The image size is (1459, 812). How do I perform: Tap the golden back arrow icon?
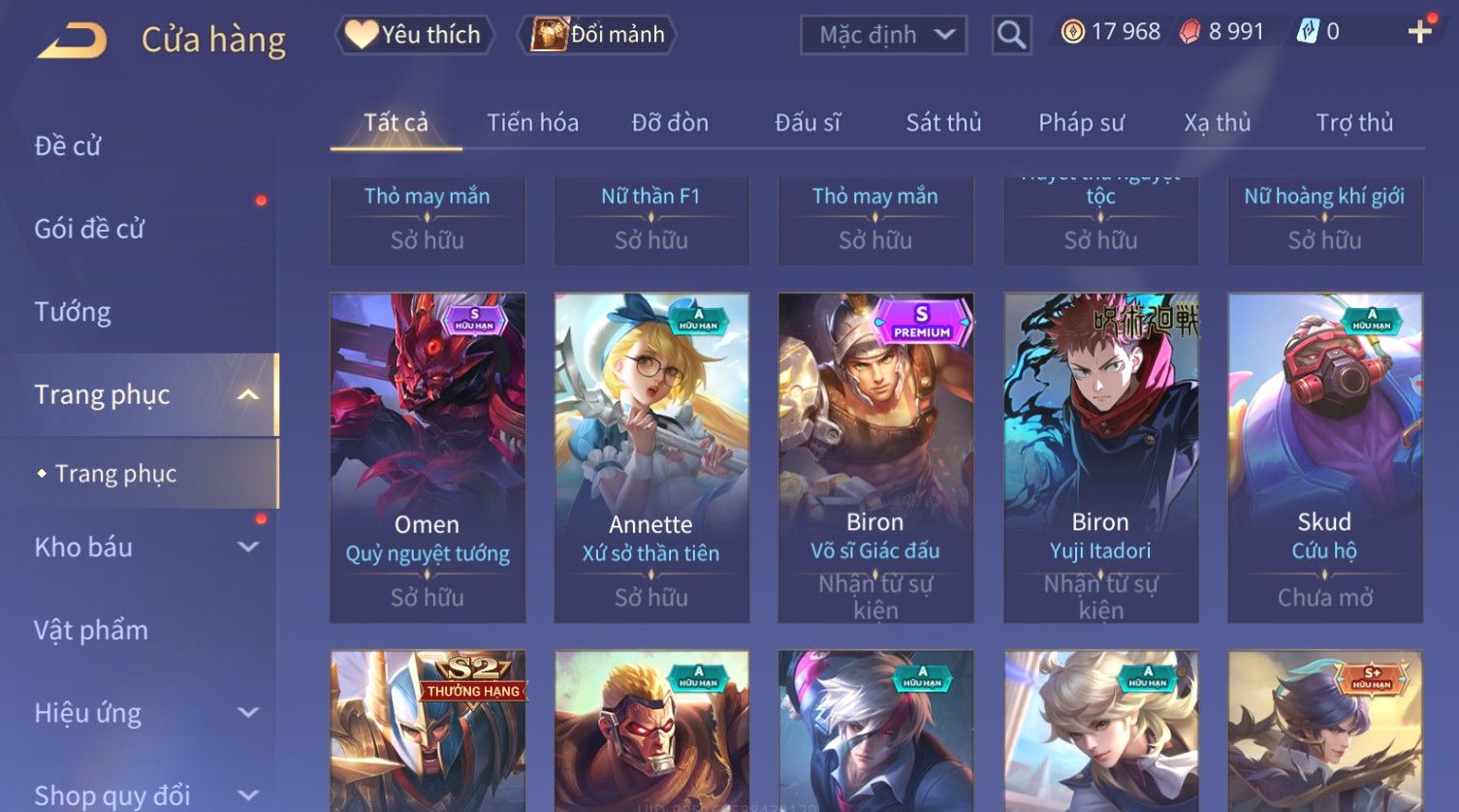(x=72, y=40)
